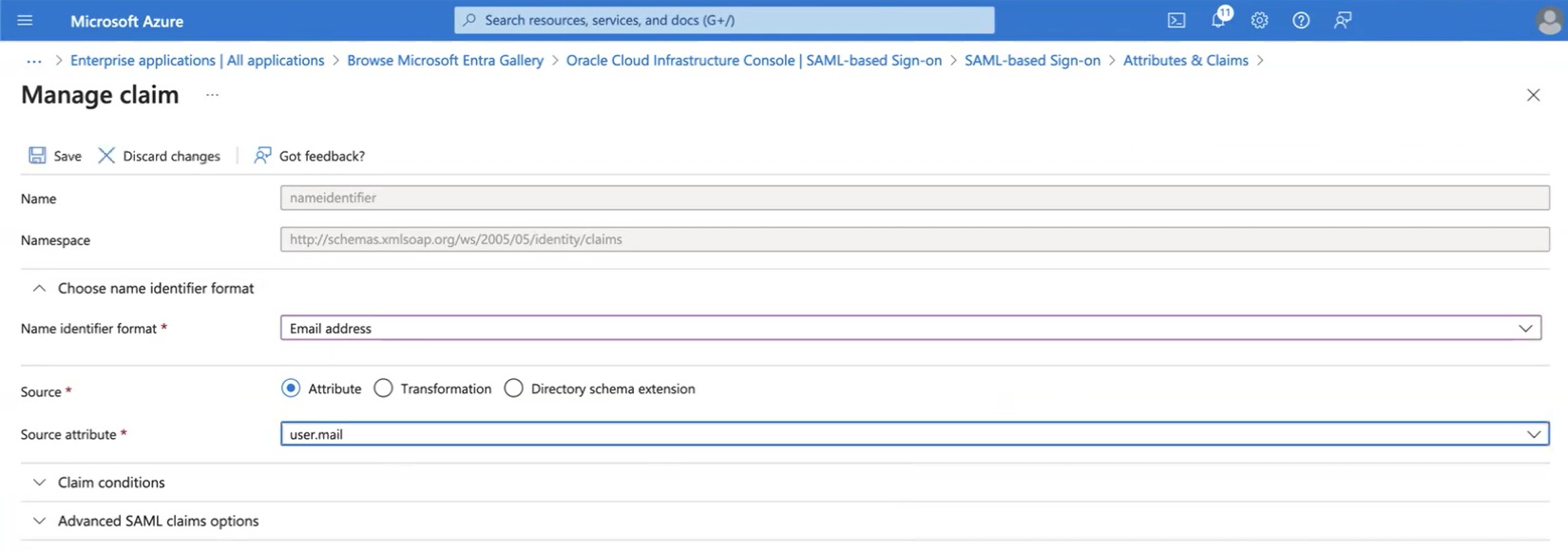Launch Cloud Shell from the top bar
Viewport: 1568px width, 551px height.
(x=1176, y=20)
